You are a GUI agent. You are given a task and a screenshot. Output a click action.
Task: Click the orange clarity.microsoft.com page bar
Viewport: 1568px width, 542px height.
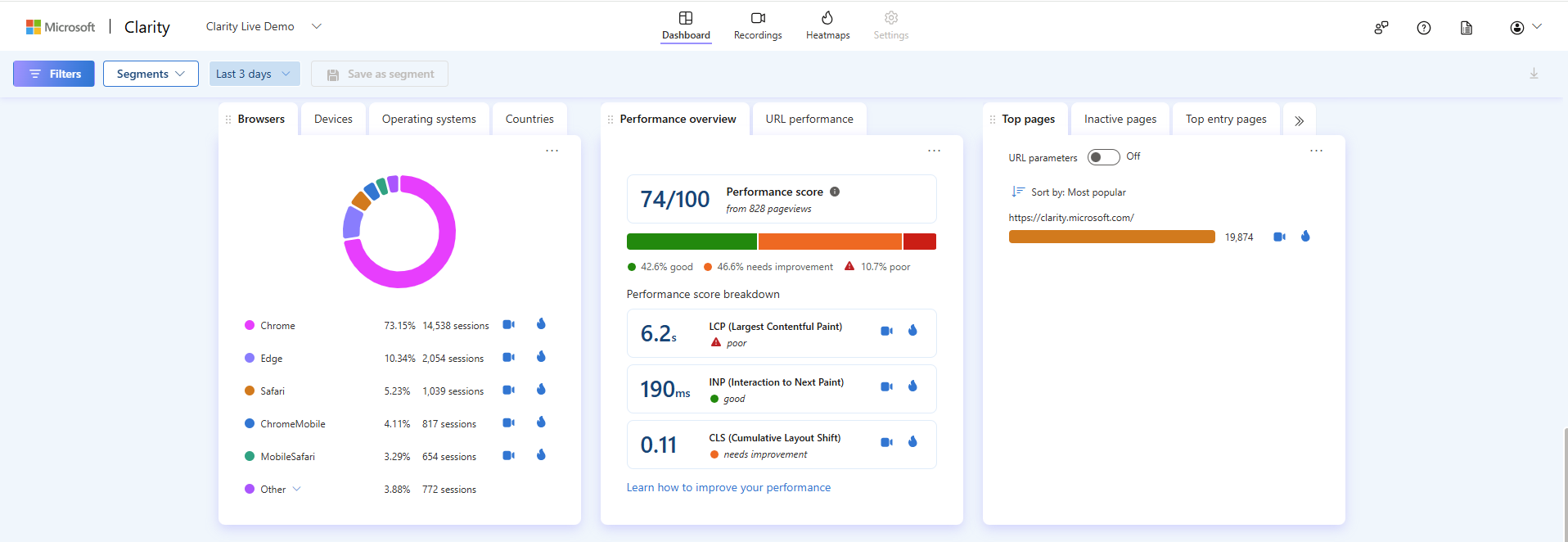[x=1111, y=237]
